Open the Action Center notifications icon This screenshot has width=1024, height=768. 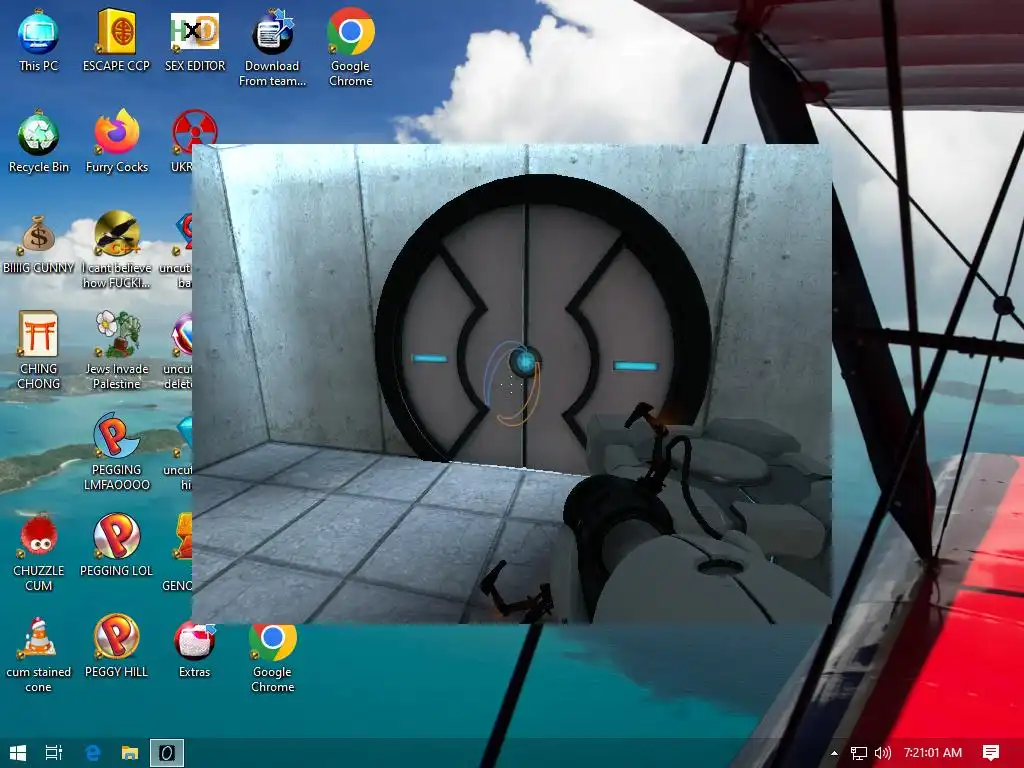(991, 753)
